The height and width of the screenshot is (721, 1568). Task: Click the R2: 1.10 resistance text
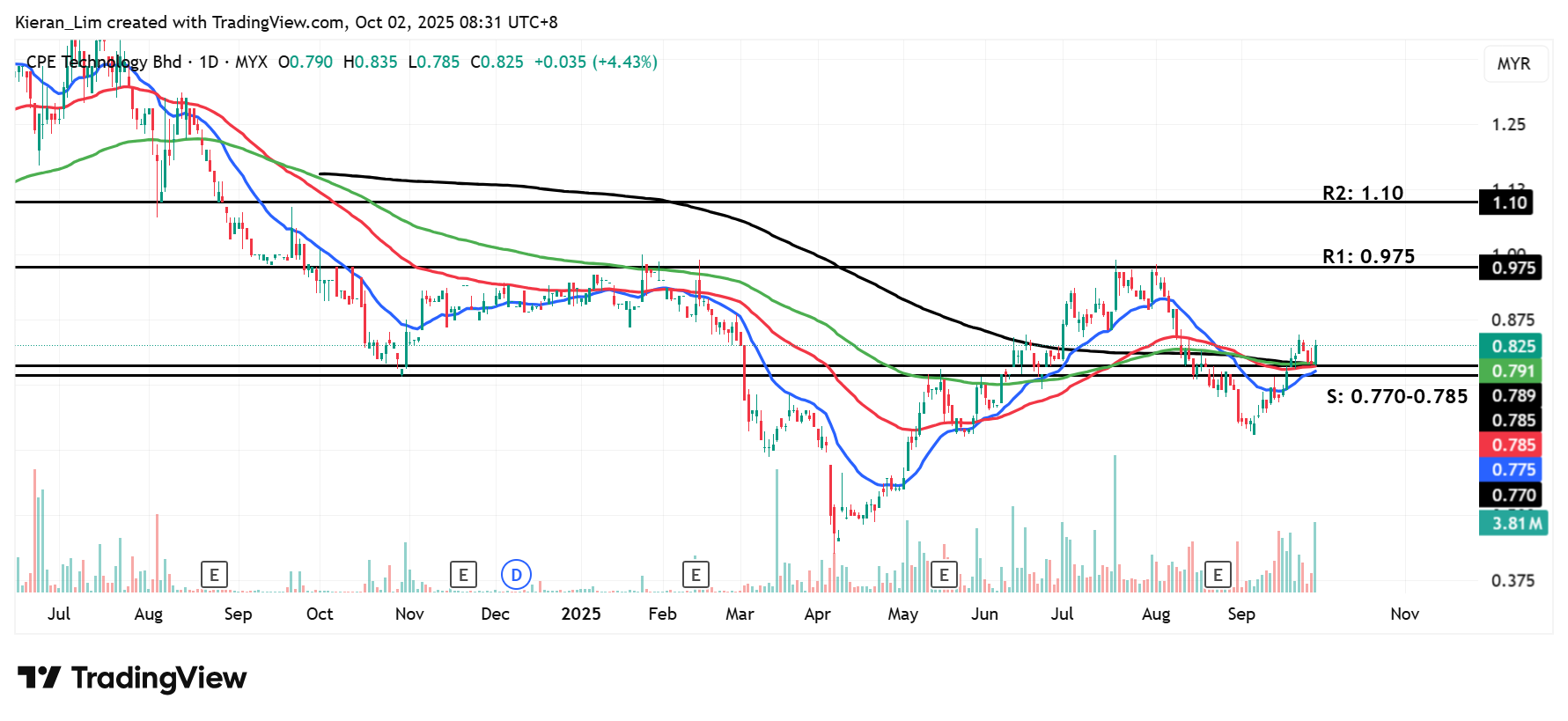point(1362,193)
